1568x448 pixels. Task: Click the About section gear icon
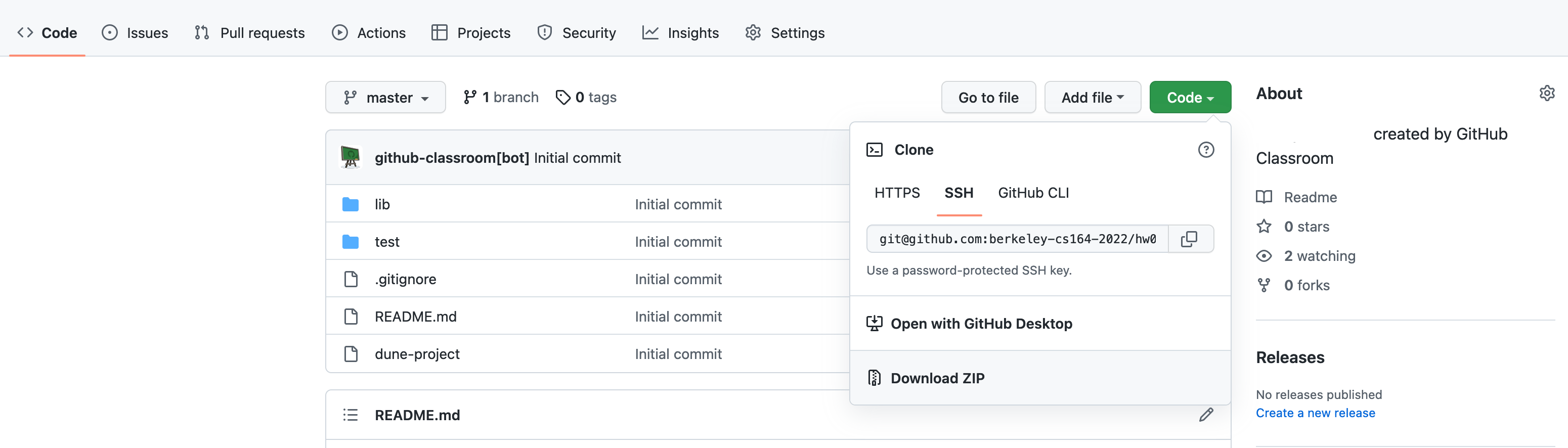coord(1547,93)
